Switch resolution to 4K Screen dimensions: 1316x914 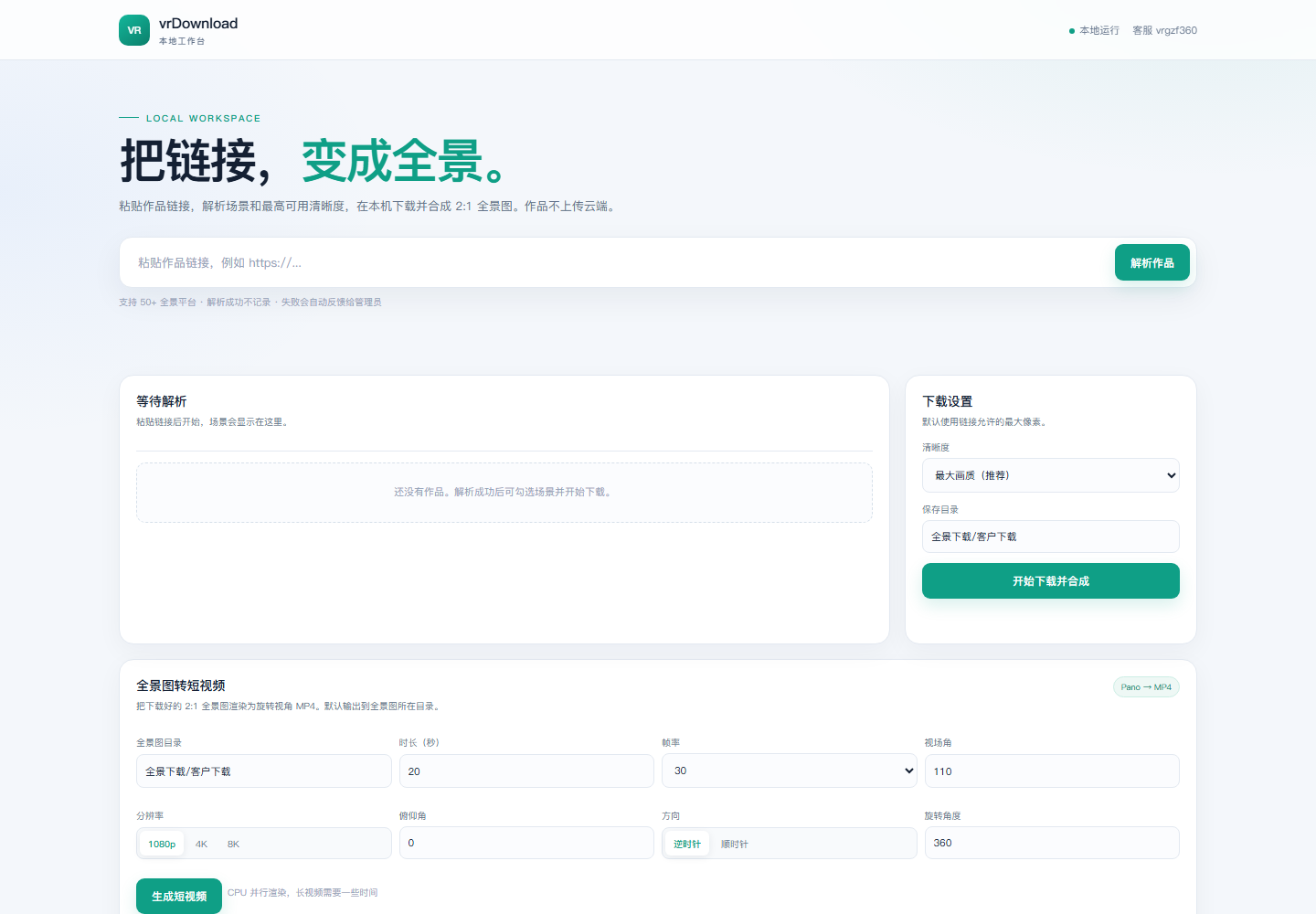tap(201, 844)
